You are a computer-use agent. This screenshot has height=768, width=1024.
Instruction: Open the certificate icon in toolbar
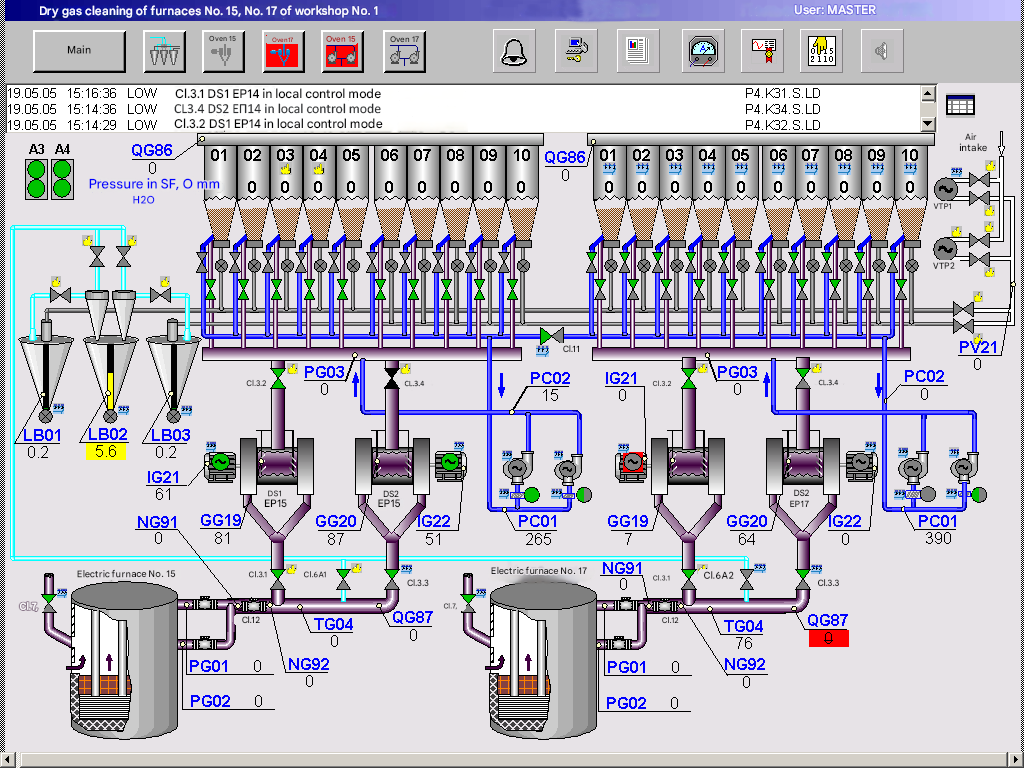tap(762, 50)
